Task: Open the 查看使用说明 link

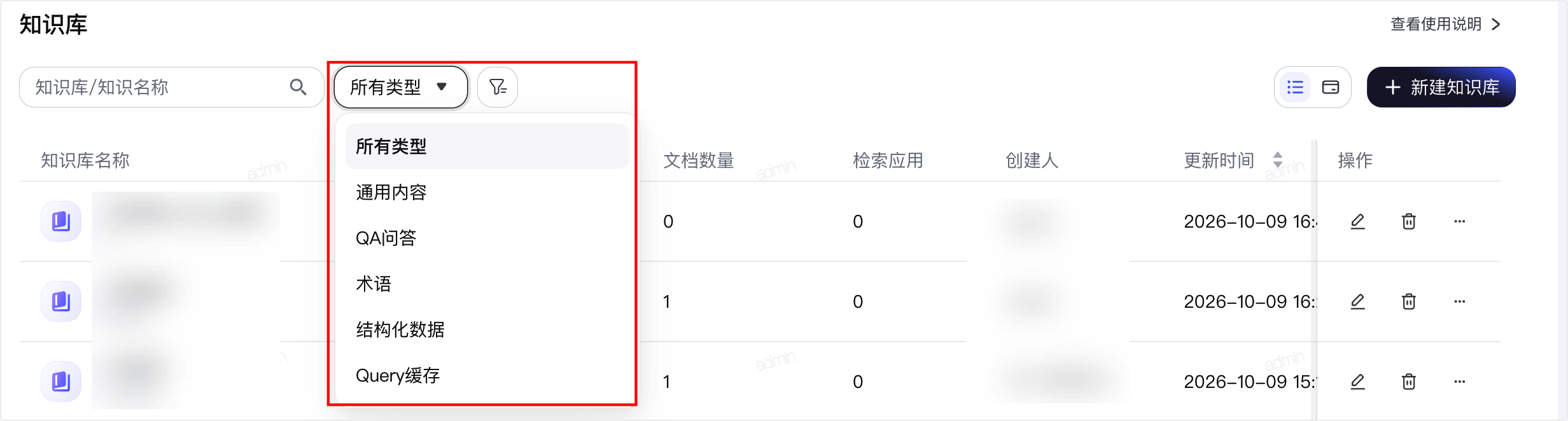Action: coord(1446,24)
